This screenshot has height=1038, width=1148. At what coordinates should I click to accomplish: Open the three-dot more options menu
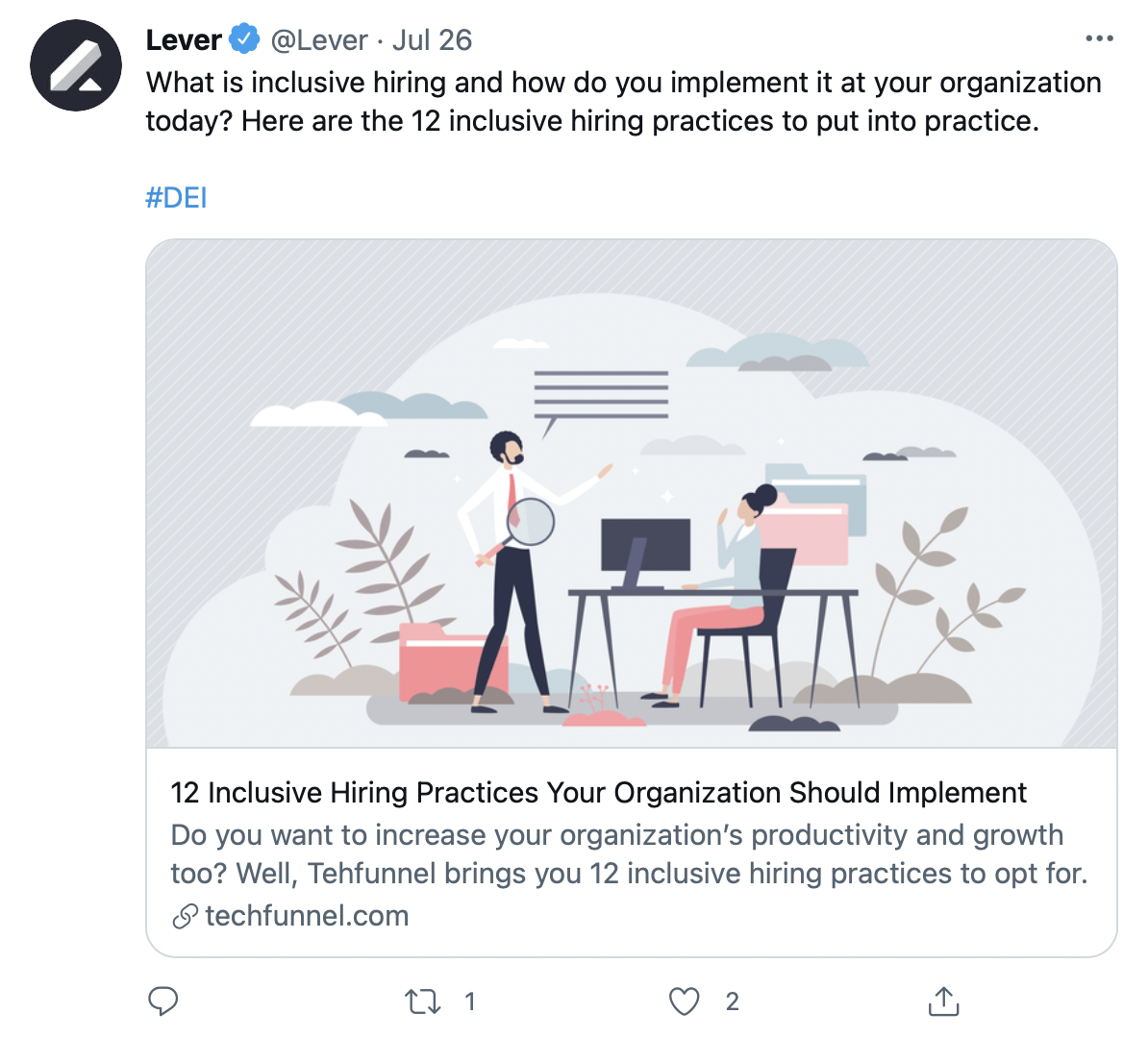click(1099, 38)
